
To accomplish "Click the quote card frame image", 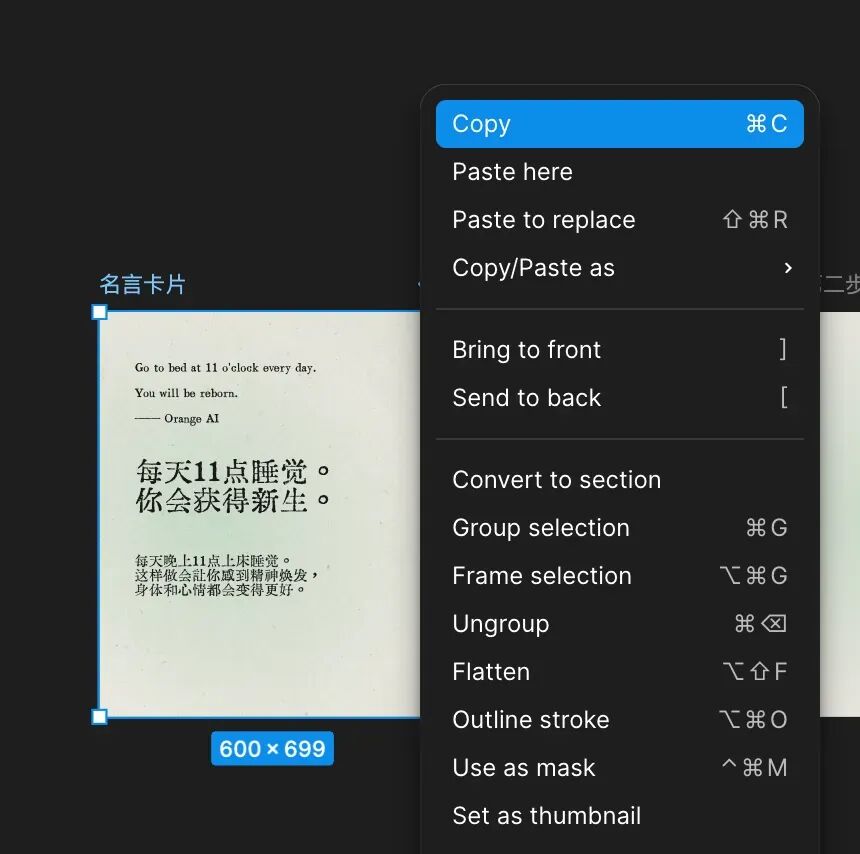I will click(x=259, y=514).
